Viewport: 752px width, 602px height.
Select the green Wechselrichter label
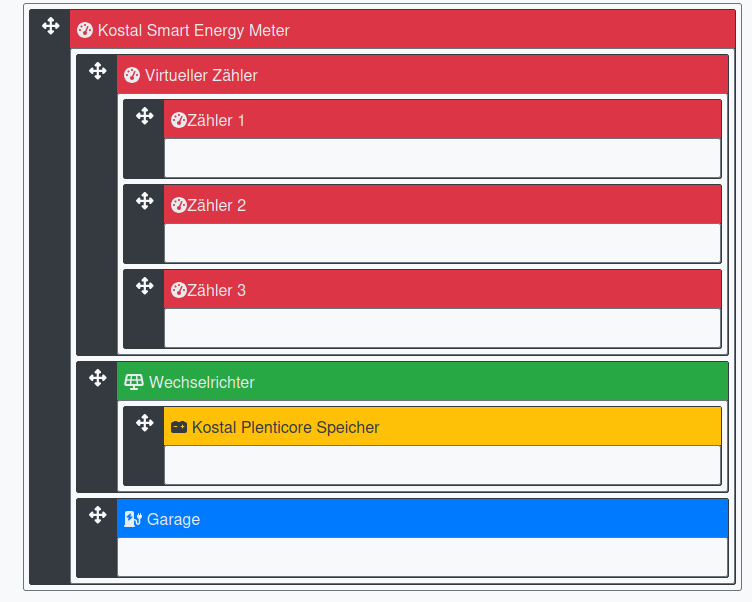click(x=201, y=382)
